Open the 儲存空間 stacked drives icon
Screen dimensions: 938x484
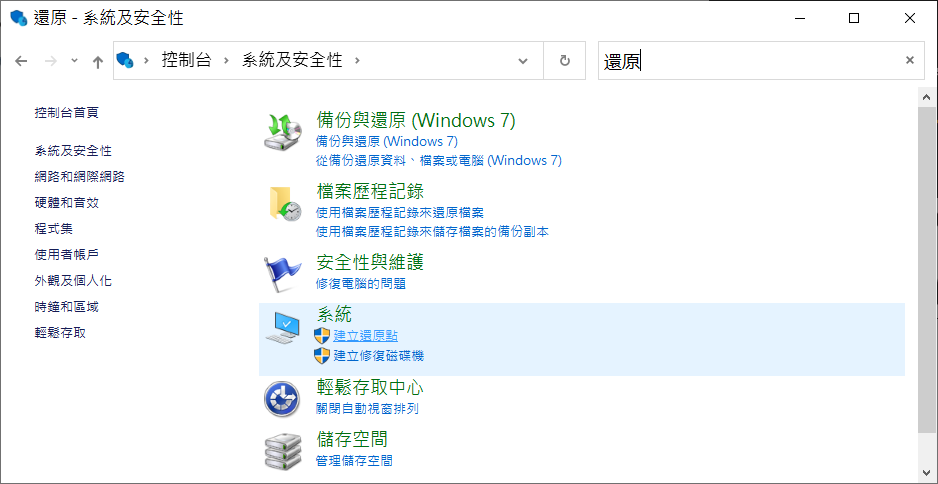[x=284, y=452]
